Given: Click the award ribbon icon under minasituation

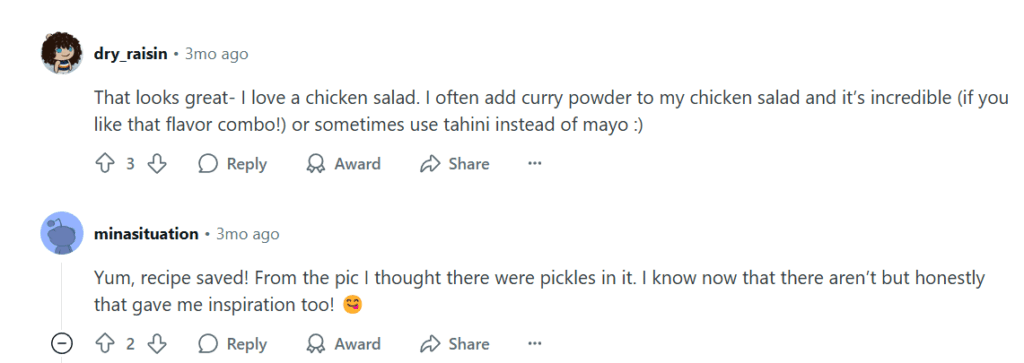Looking at the screenshot, I should 316,343.
